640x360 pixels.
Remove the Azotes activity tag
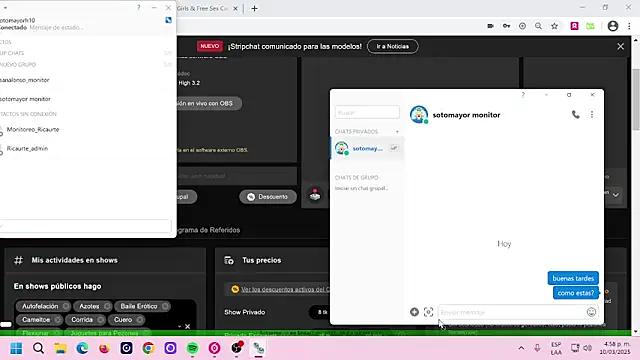tap(107, 306)
